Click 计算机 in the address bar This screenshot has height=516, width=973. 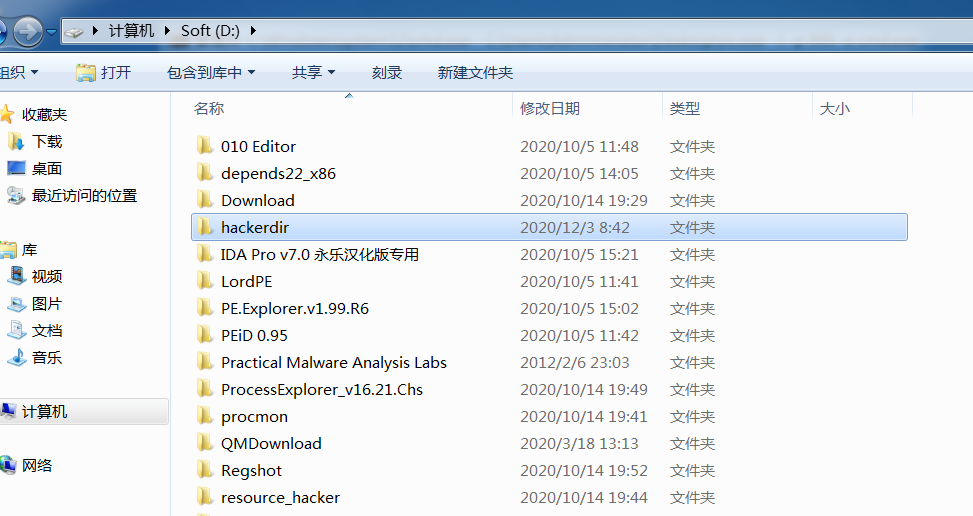[x=131, y=30]
